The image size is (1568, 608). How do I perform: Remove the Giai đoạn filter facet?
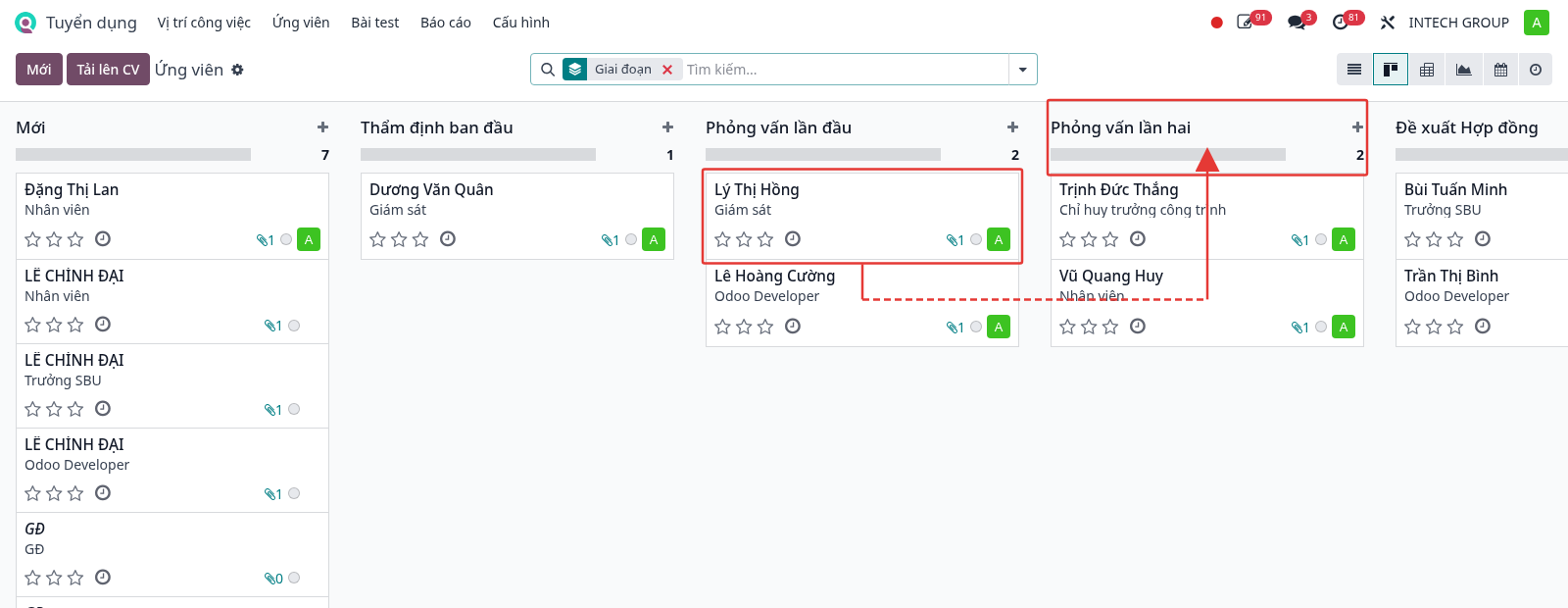click(x=667, y=70)
